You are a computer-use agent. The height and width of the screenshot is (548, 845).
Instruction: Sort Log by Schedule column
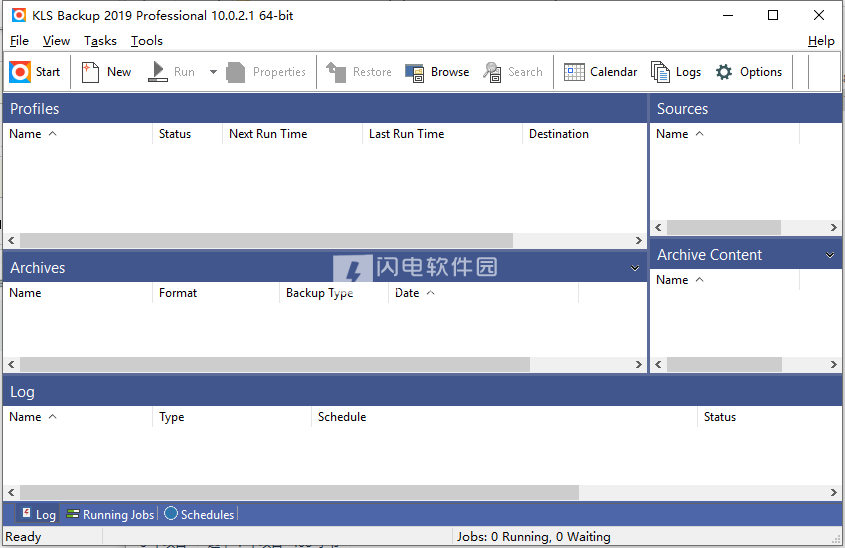[504, 417]
